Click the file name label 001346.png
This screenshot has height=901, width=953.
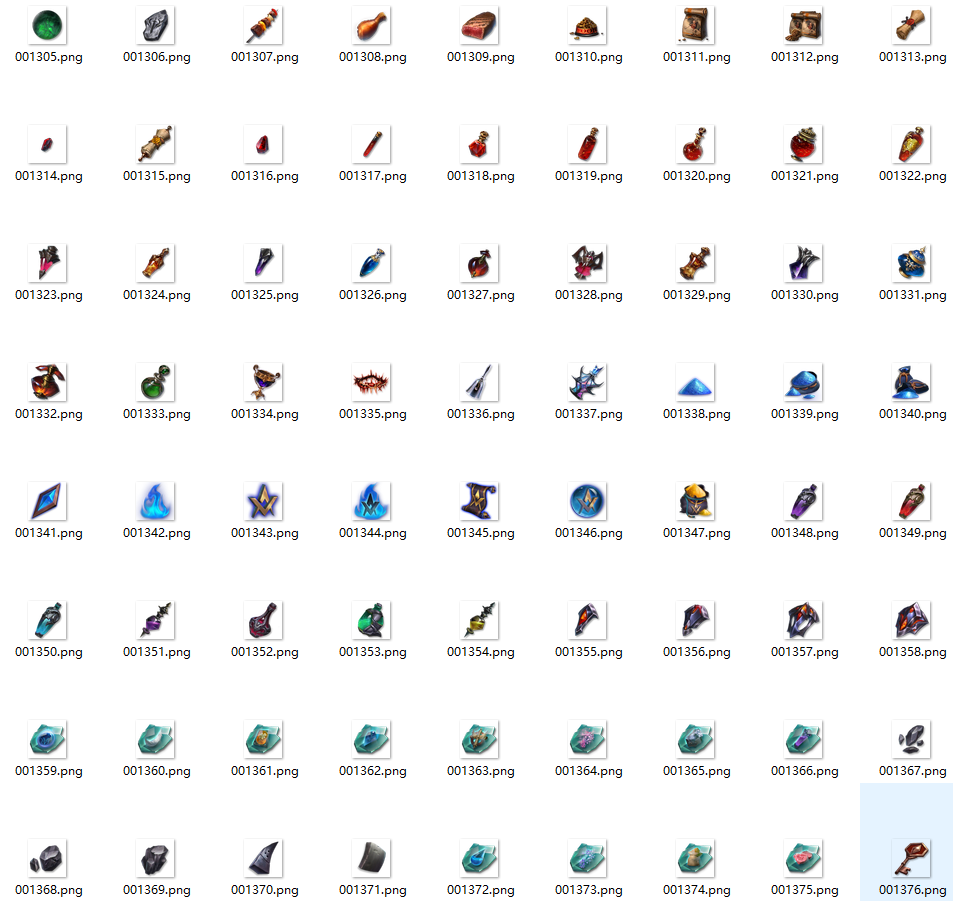click(588, 533)
